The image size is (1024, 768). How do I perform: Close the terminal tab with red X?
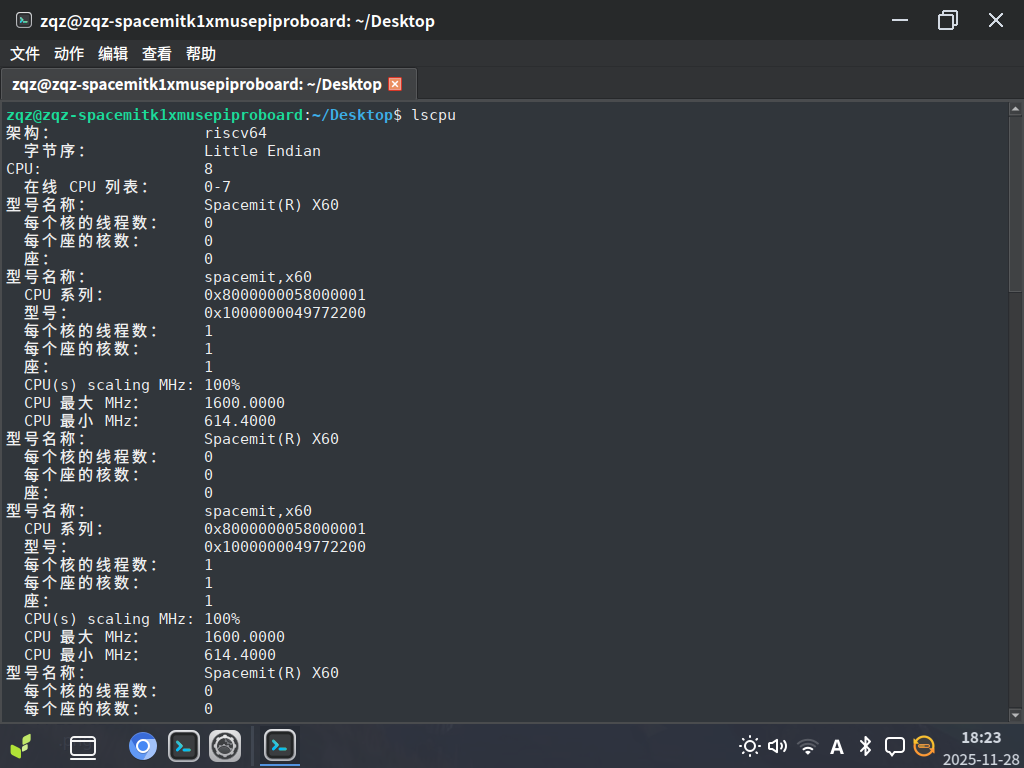pos(395,84)
